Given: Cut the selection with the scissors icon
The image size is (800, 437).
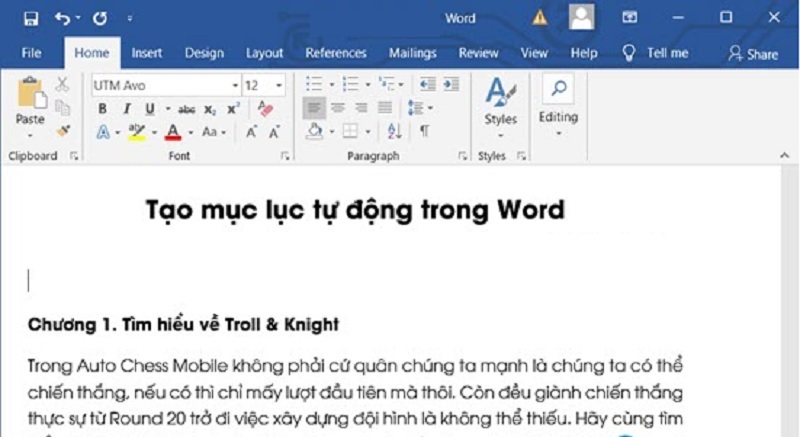Looking at the screenshot, I should click(x=62, y=85).
